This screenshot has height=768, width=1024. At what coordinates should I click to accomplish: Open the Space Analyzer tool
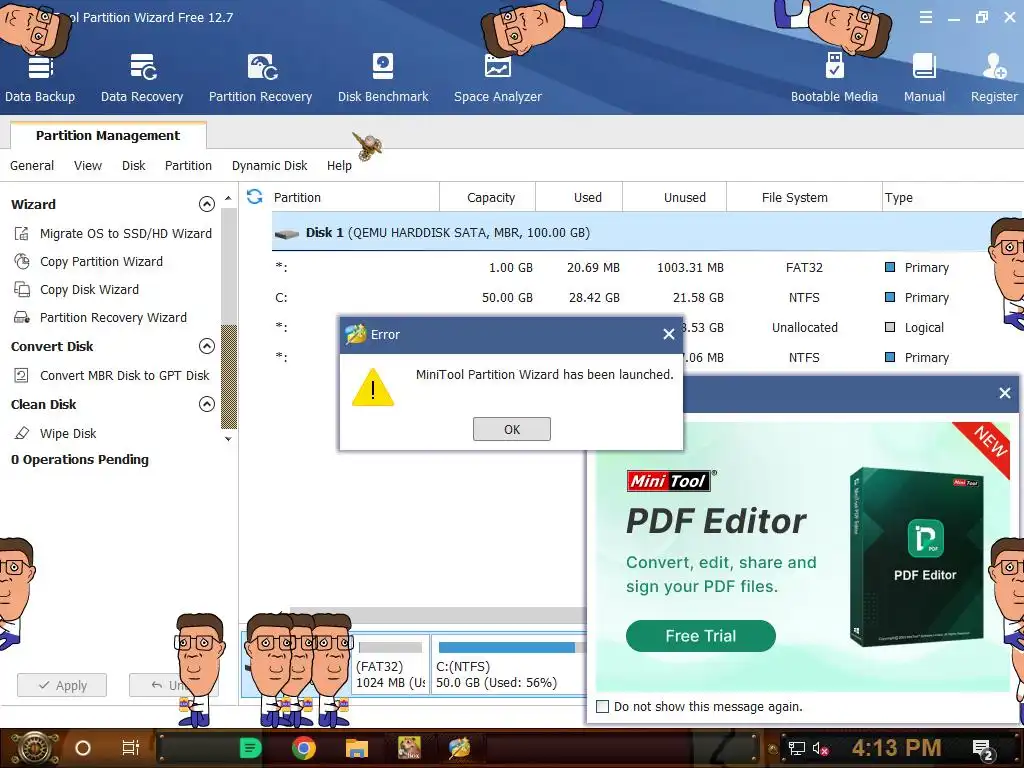pyautogui.click(x=498, y=78)
